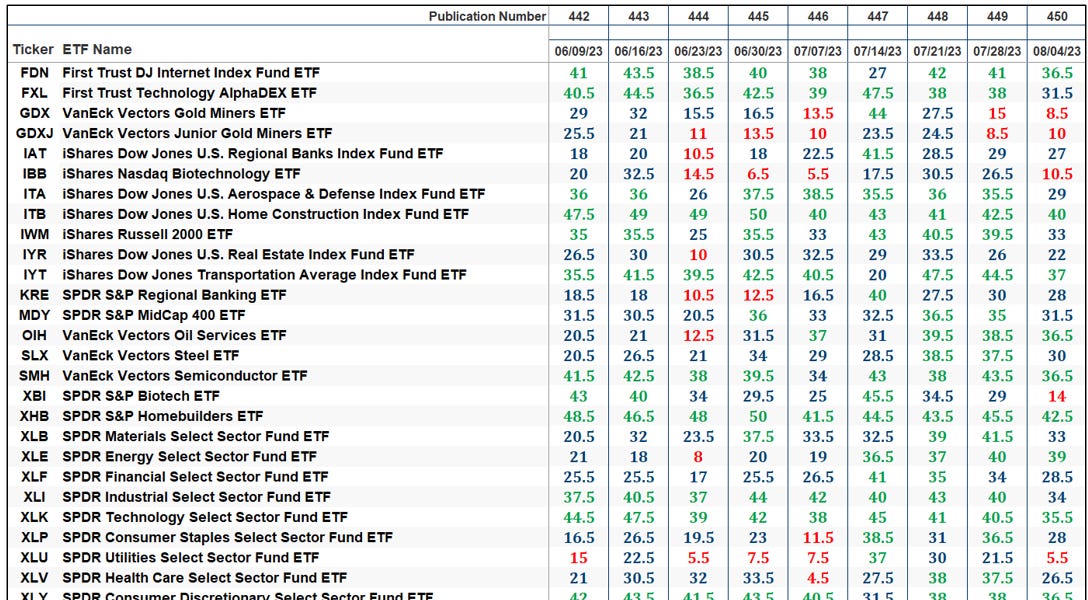
Task: Select IYR red value 10 on 06/23/23
Action: coord(698,255)
